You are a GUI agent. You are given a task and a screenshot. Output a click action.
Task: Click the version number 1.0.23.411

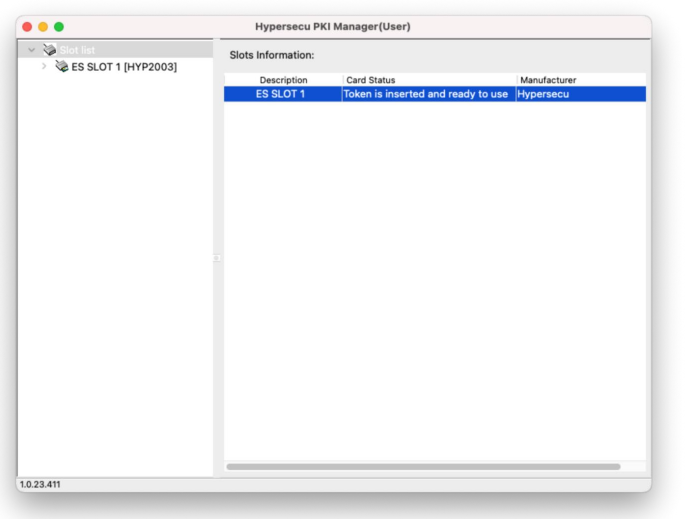[x=40, y=484]
